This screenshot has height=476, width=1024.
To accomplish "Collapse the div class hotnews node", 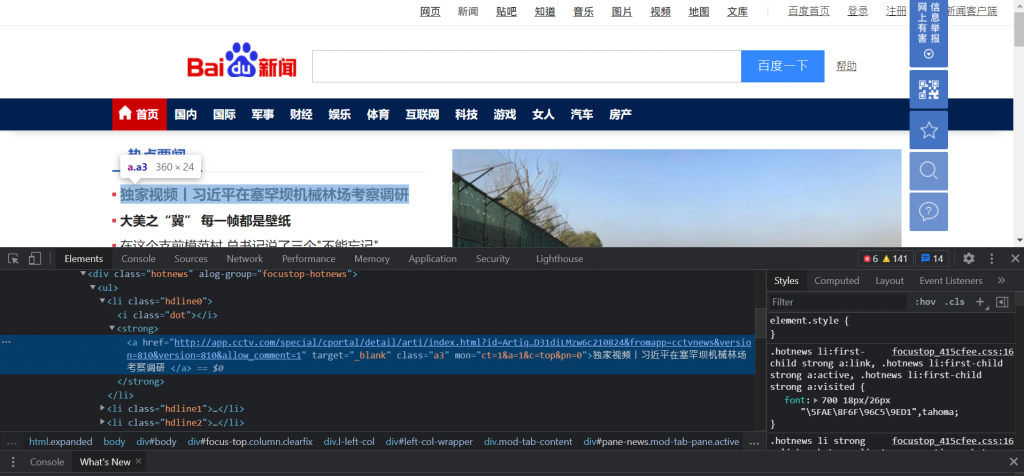I will coord(84,274).
